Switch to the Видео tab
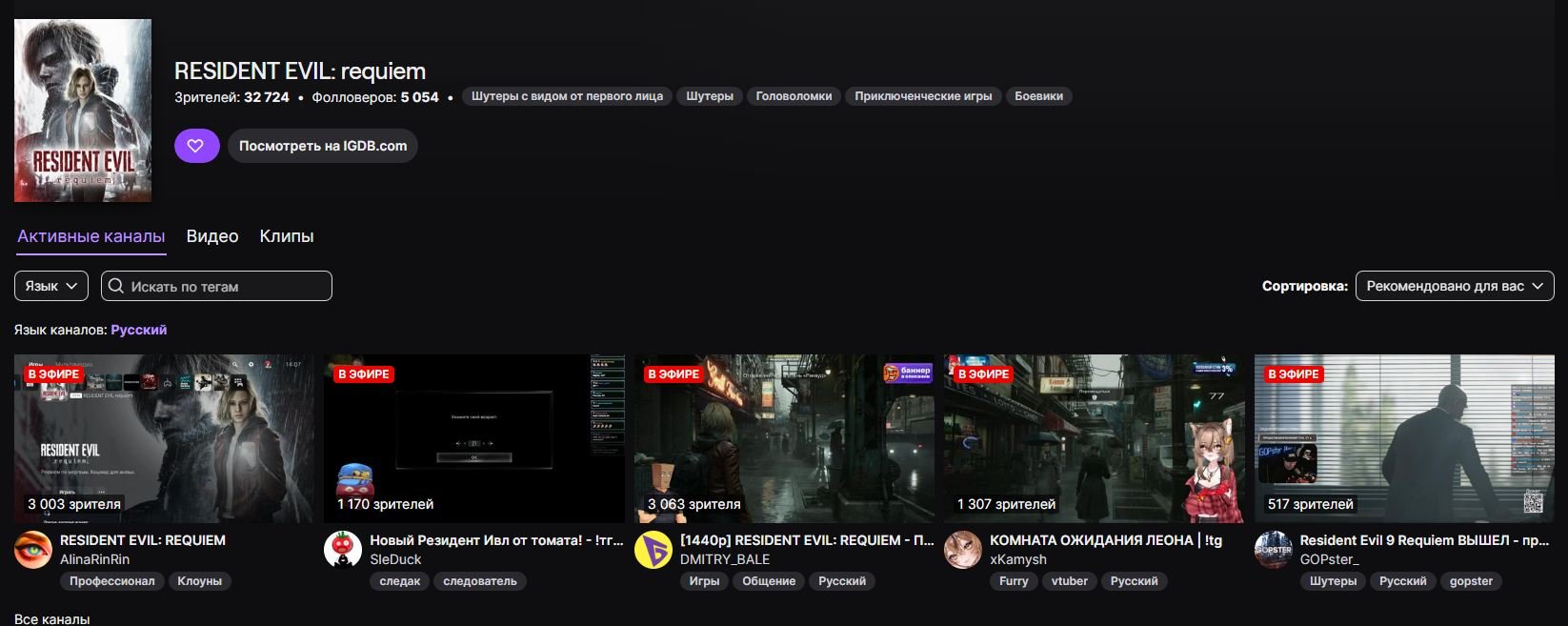Viewport: 1568px width, 626px height. (212, 236)
